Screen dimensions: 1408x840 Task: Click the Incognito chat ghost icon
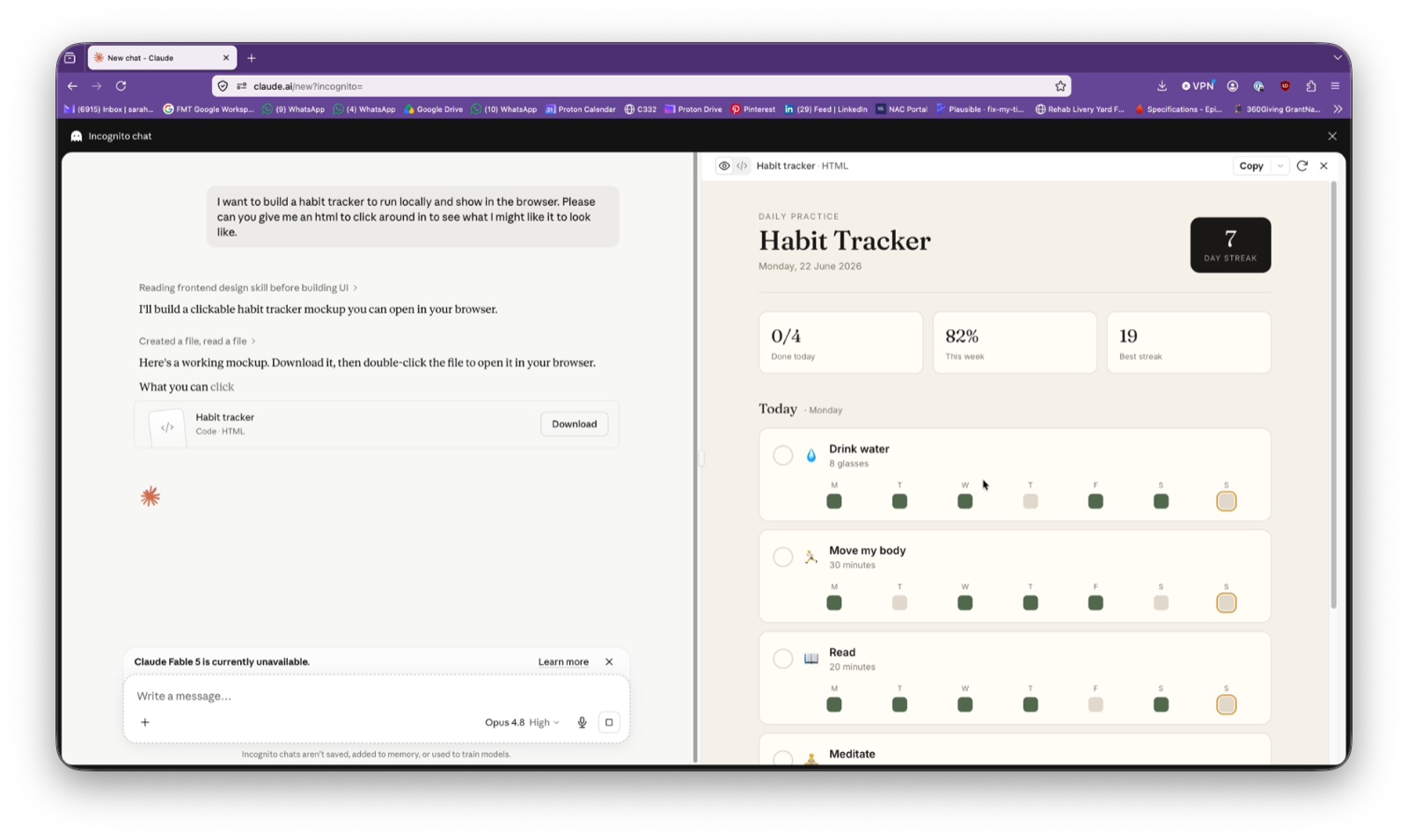[x=77, y=136]
